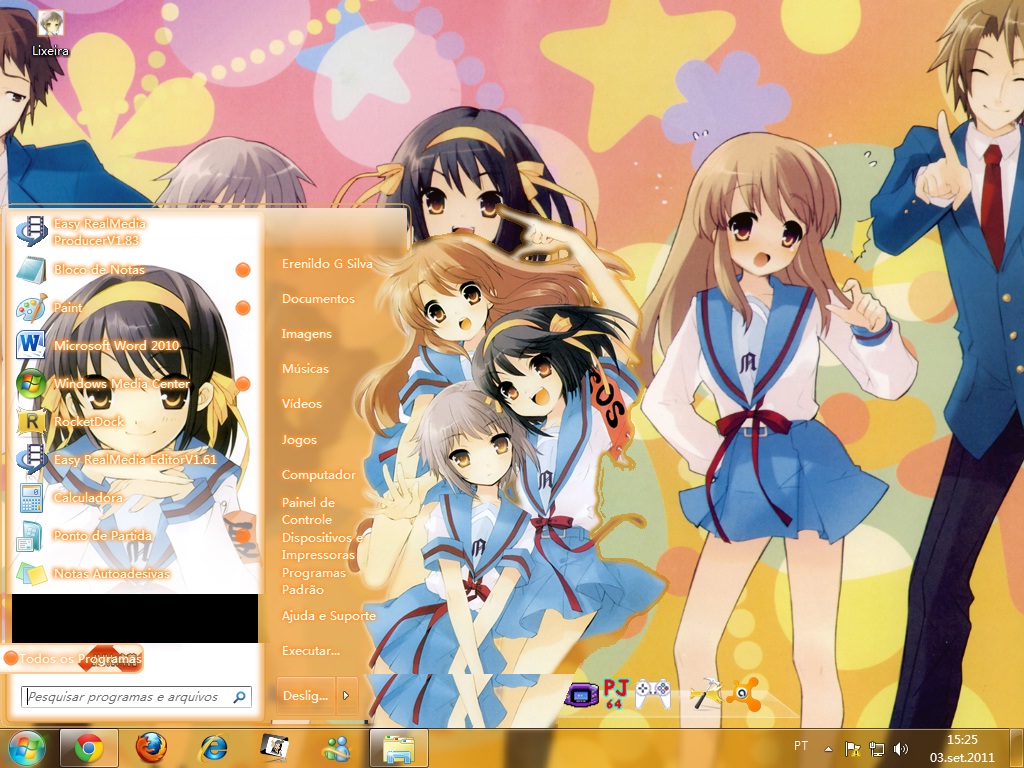Show hidden system tray icons
The image size is (1024, 768).
point(826,747)
